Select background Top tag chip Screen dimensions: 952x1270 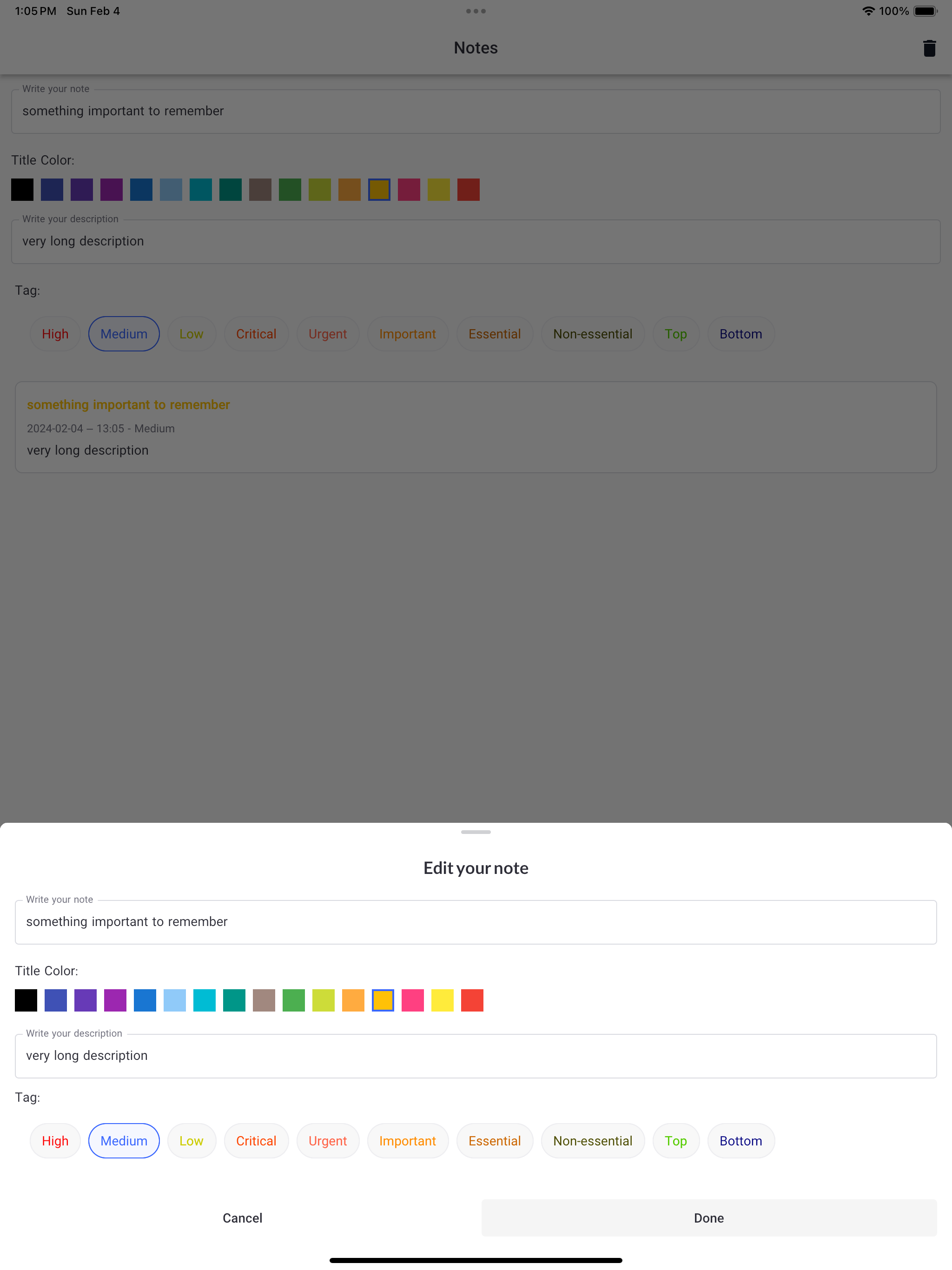tap(676, 334)
